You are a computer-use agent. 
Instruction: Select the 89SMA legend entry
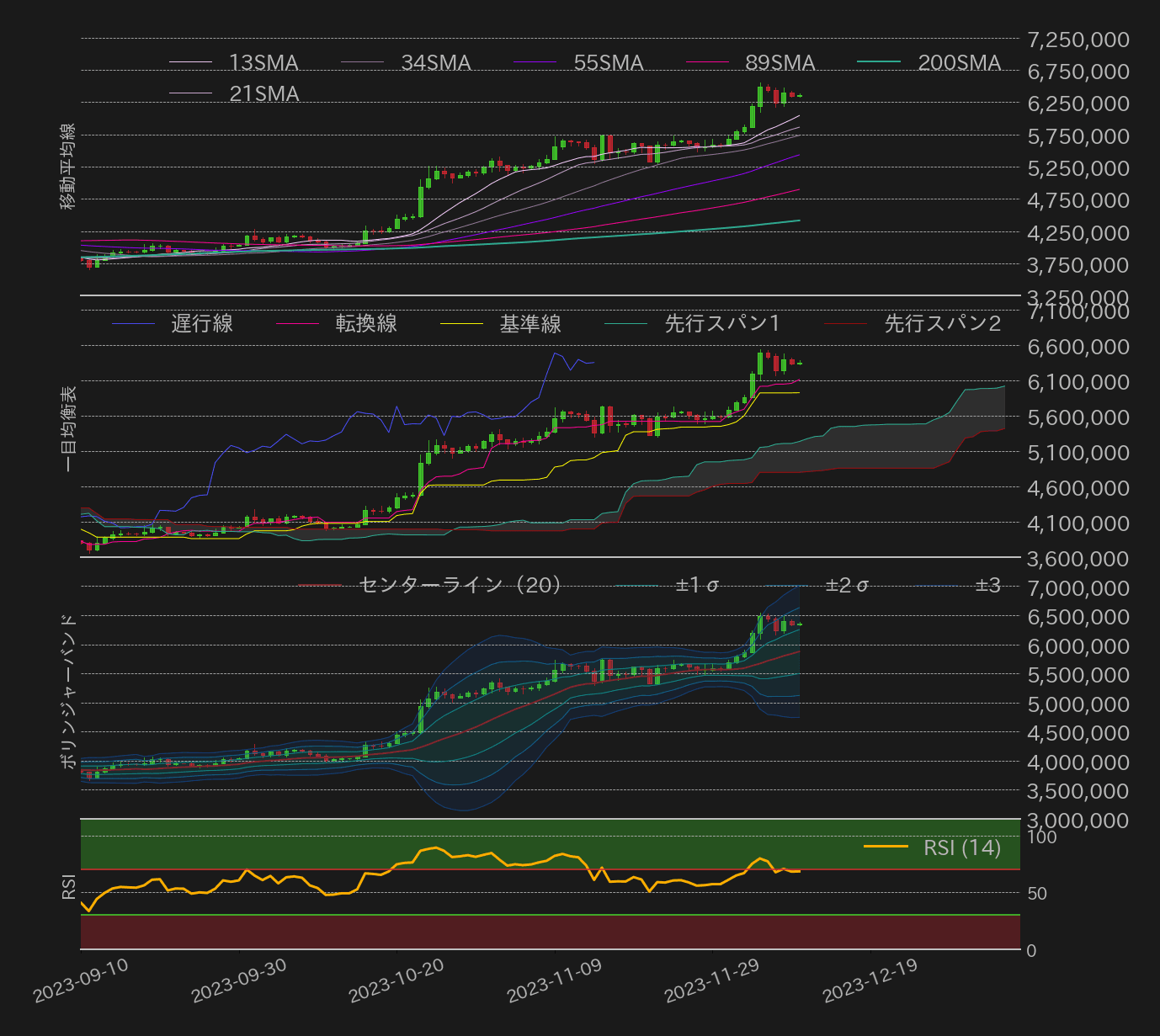click(780, 63)
